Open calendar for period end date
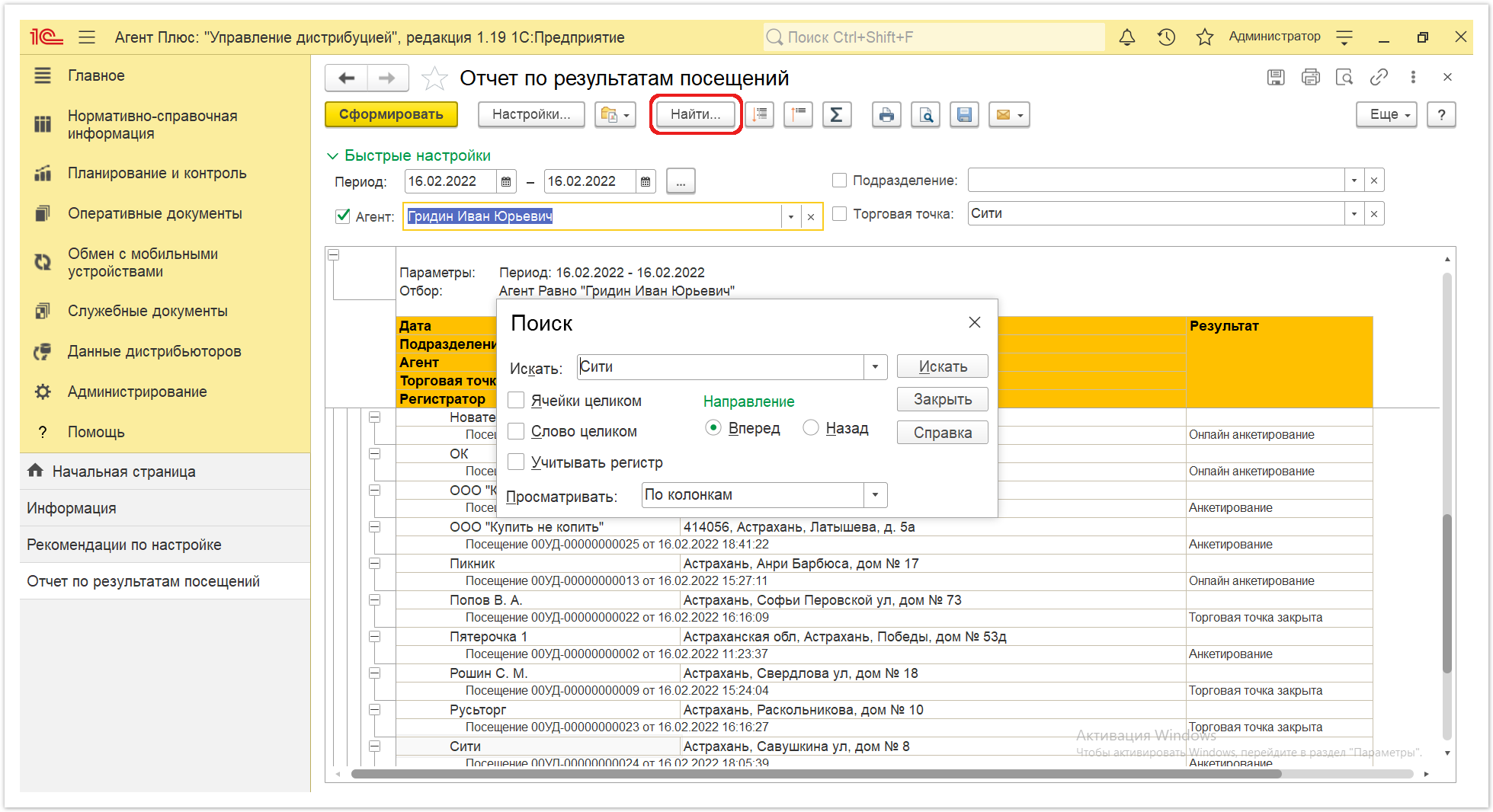 tap(646, 181)
